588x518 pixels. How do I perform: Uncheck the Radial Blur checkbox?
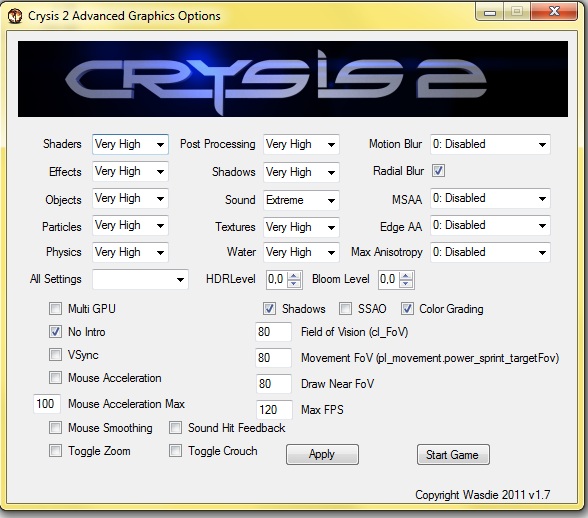[x=438, y=171]
